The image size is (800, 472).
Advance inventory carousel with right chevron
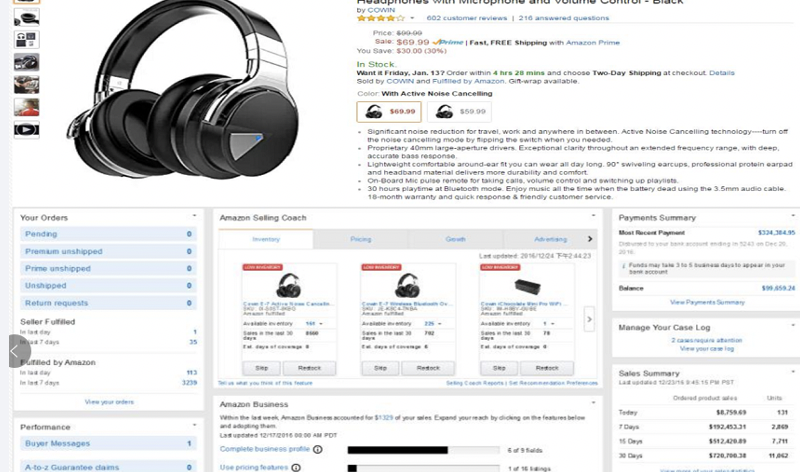point(589,319)
